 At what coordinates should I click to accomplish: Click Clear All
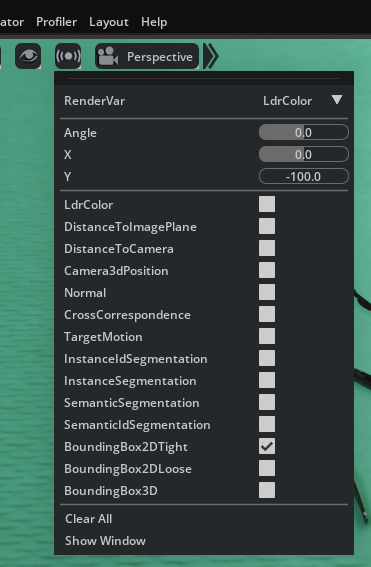[89, 519]
